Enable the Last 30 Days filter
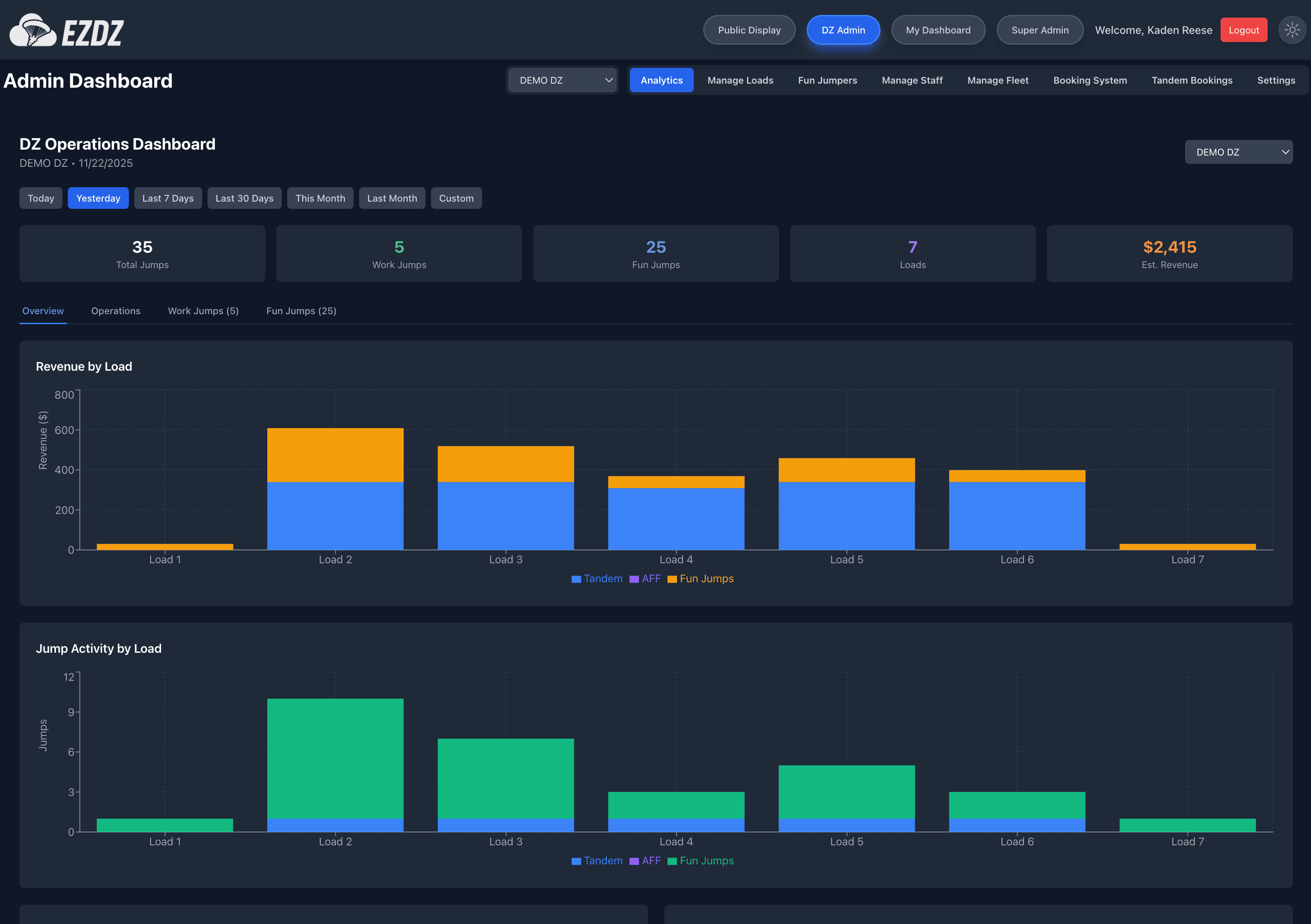The height and width of the screenshot is (924, 1311). tap(244, 198)
